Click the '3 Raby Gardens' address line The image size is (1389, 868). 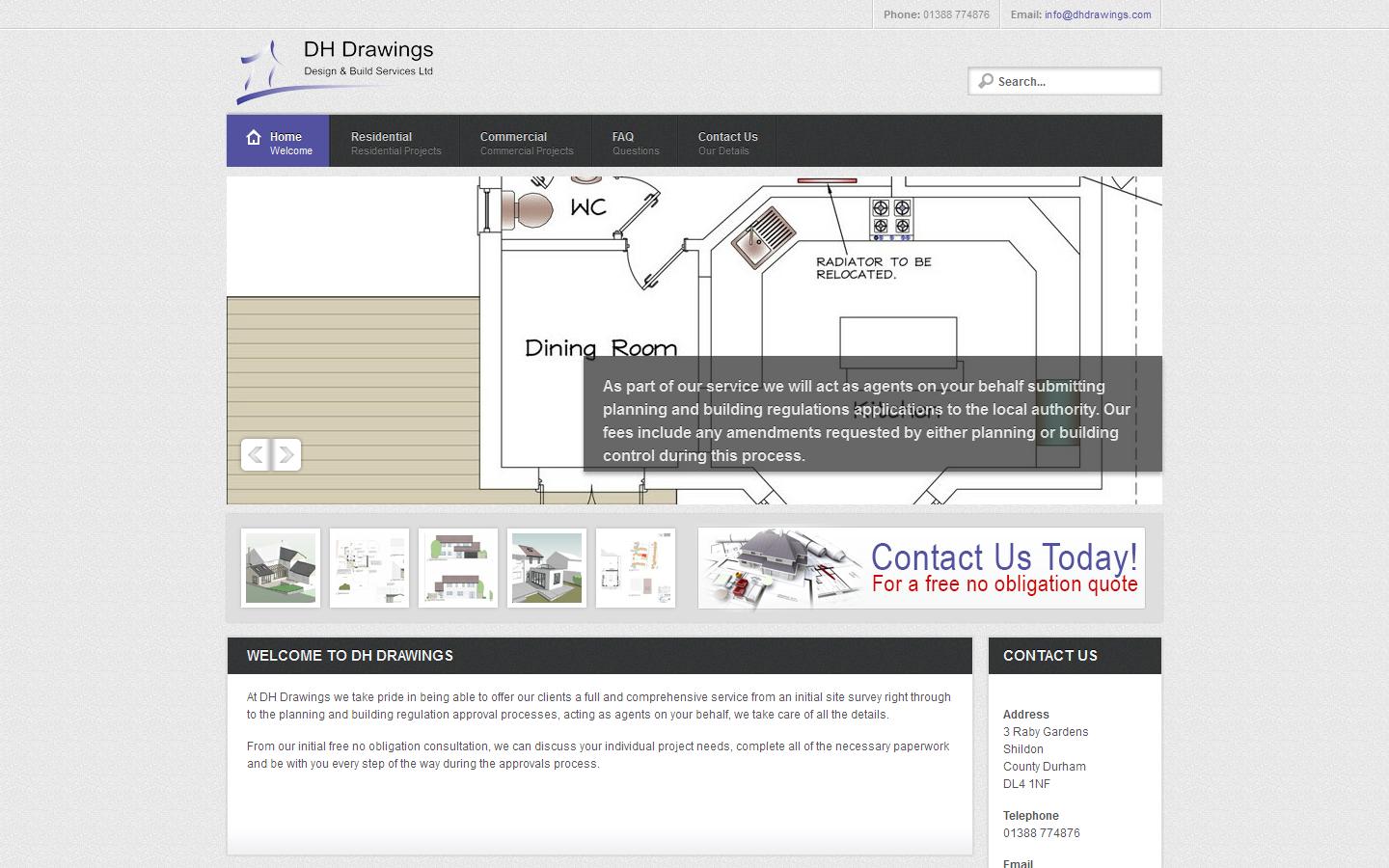pyautogui.click(x=1046, y=732)
